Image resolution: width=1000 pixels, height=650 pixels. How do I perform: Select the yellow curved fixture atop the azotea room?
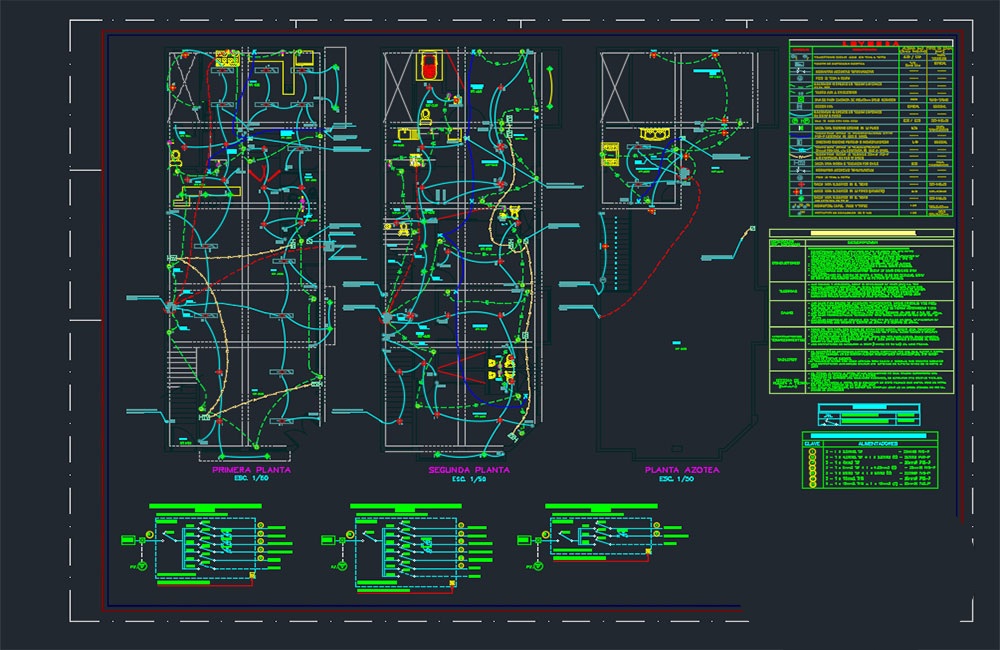click(654, 134)
